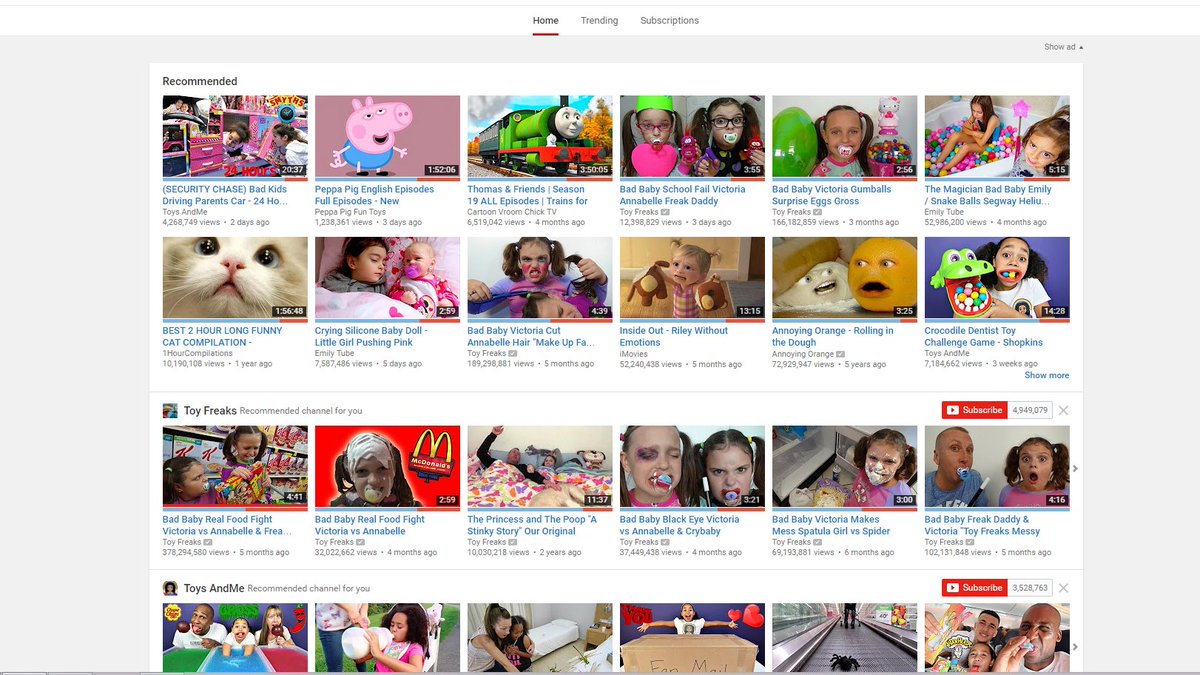Screen dimensions: 1200x675
Task: Click Show more under Recommended
Action: click(1046, 375)
